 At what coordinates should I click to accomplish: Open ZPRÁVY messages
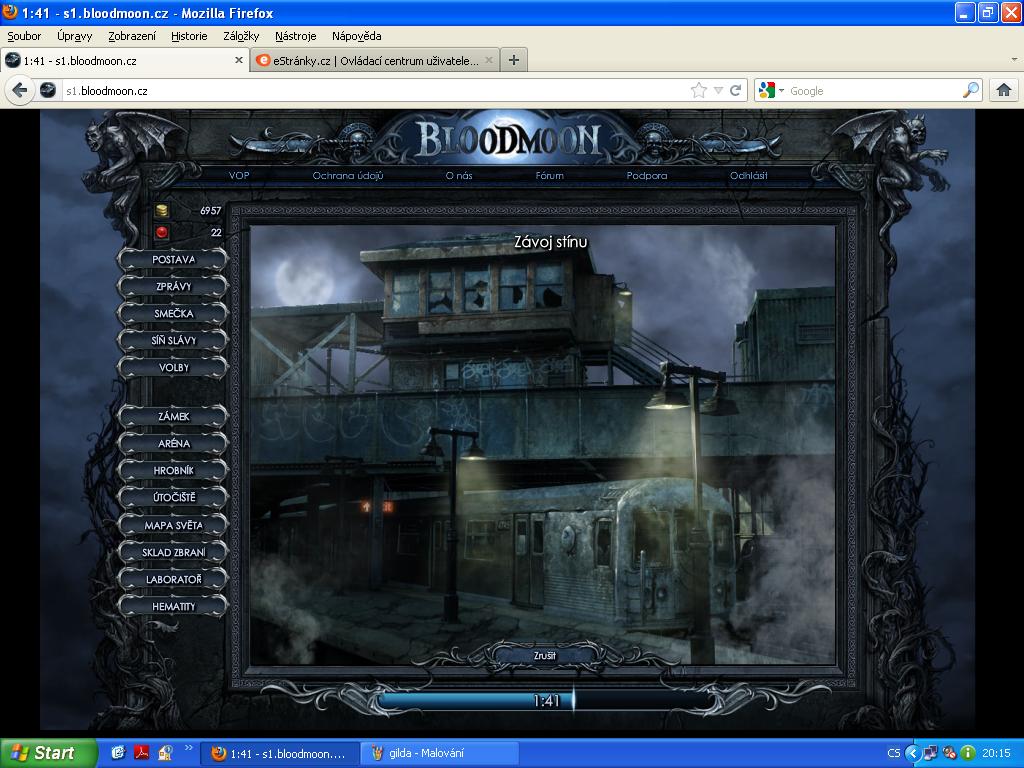(x=173, y=286)
